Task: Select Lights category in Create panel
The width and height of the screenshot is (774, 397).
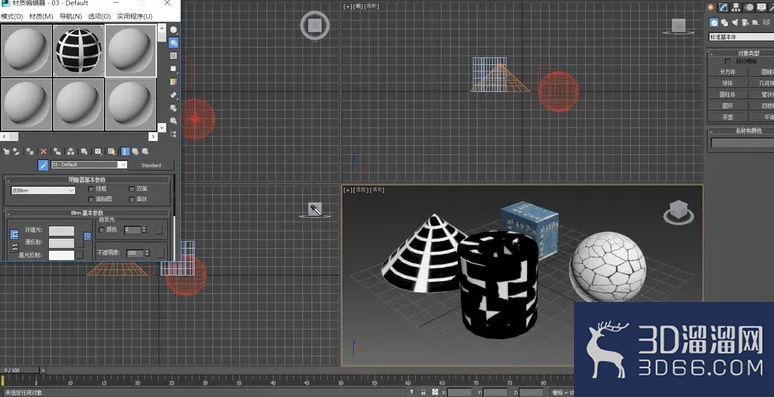Action: 735,22
